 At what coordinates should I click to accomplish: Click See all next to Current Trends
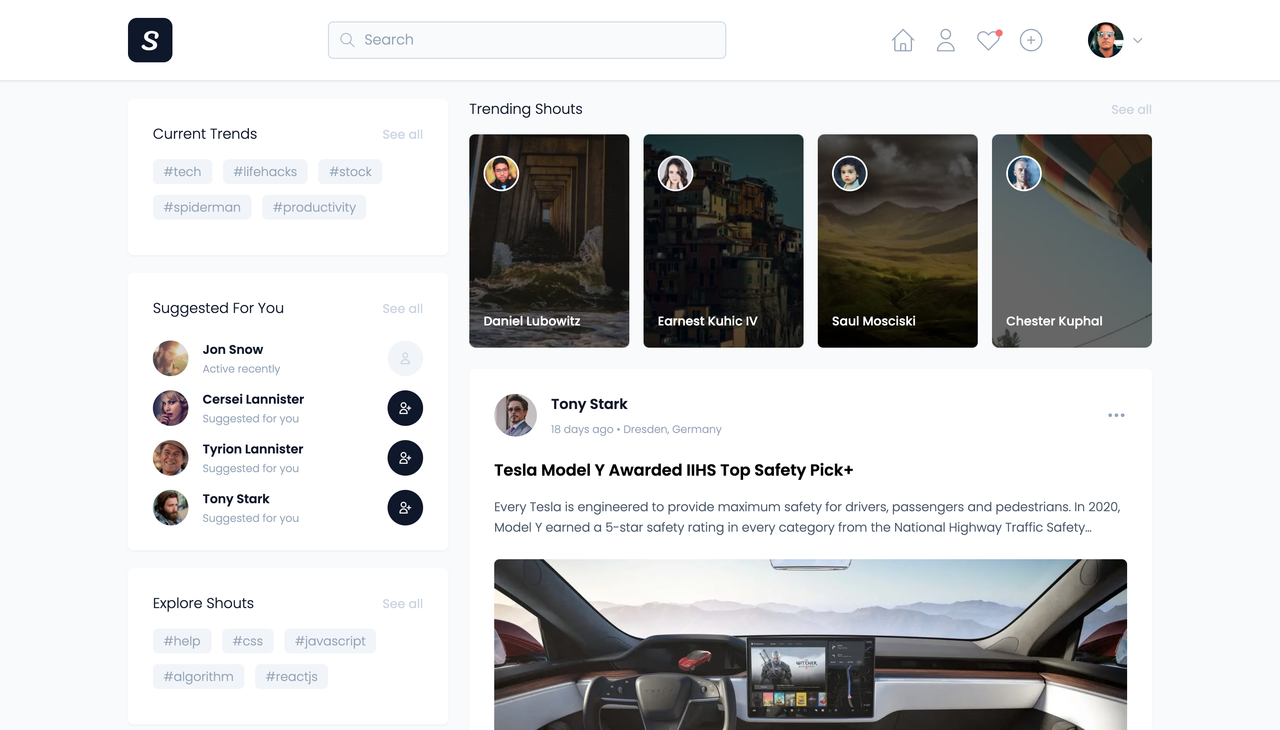[402, 134]
